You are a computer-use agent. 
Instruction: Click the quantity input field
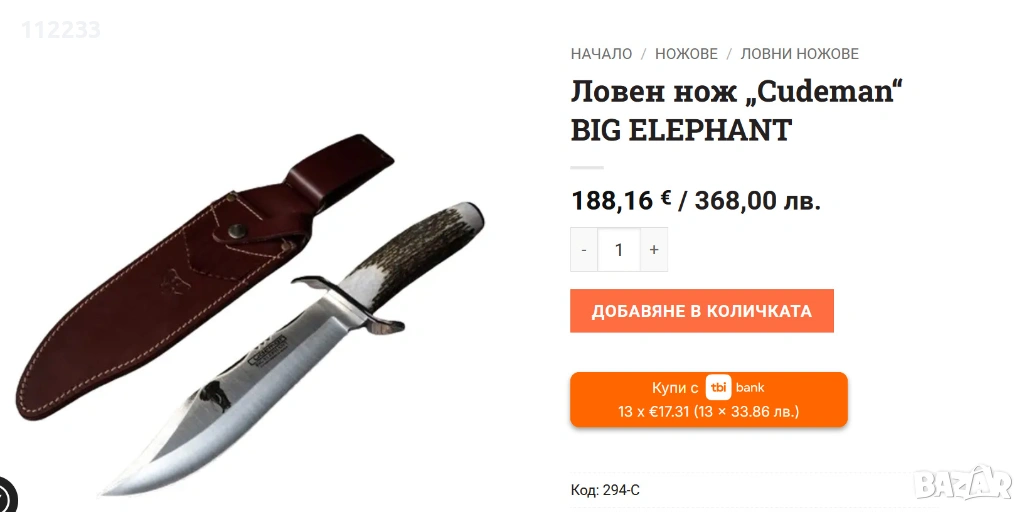(x=618, y=249)
